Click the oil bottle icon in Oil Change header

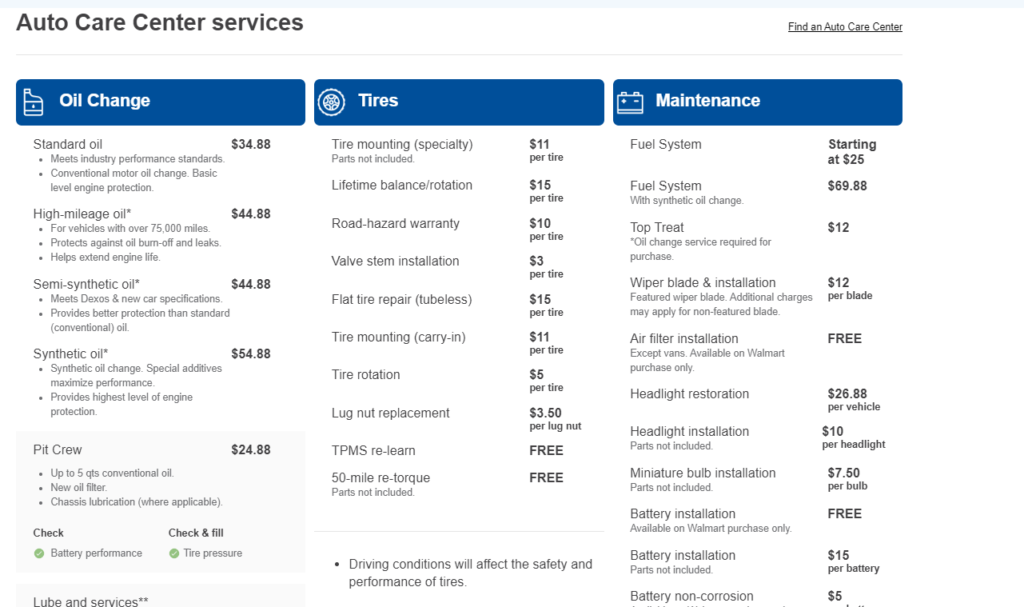[33, 103]
